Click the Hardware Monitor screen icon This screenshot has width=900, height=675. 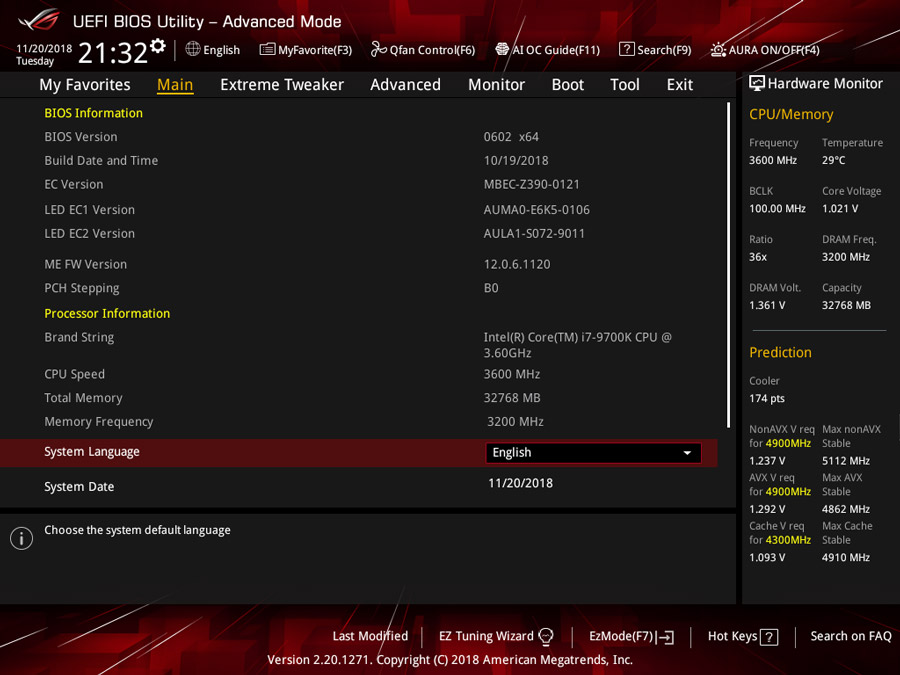757,84
